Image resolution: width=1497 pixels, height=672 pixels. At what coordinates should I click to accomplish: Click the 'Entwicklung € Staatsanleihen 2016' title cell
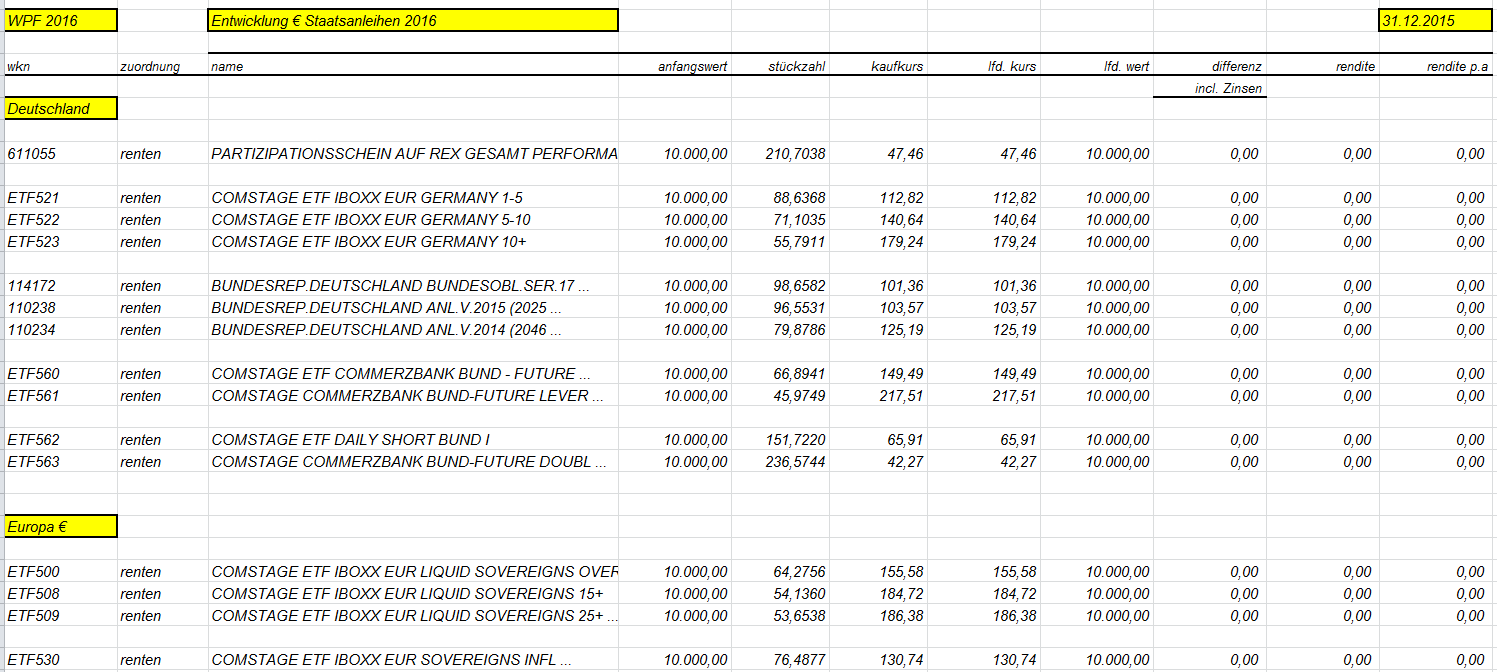coord(413,20)
